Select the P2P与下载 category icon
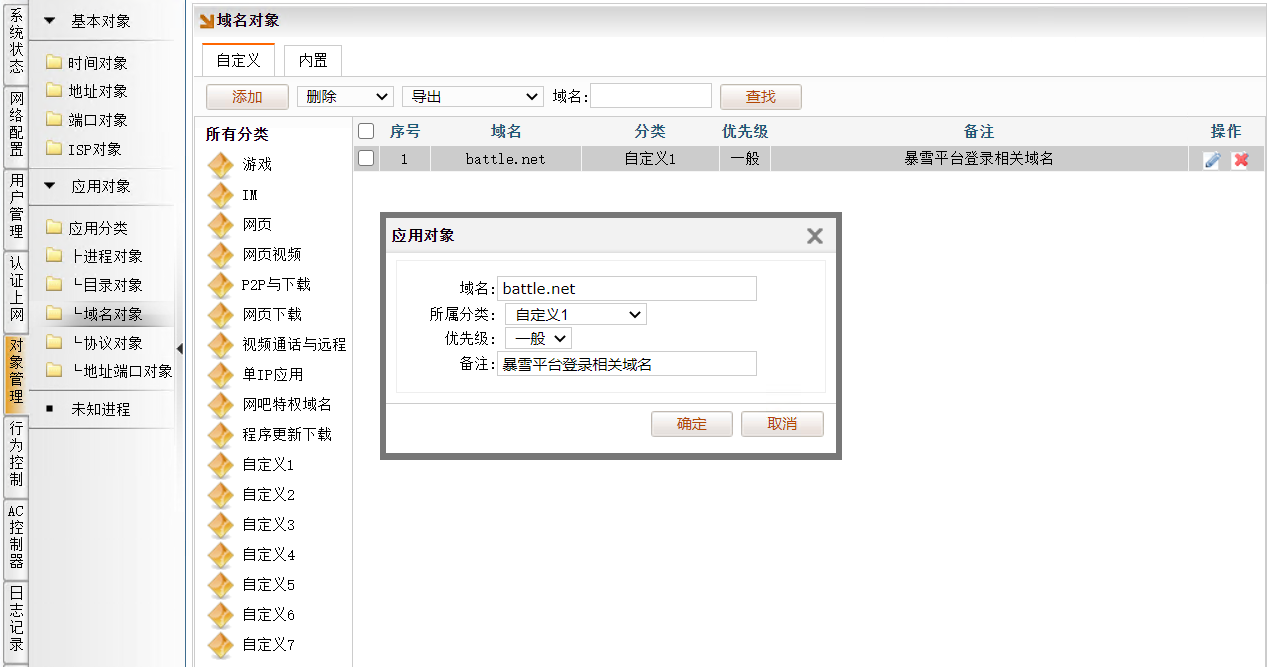Viewport: 1269px width, 667px height. point(220,285)
